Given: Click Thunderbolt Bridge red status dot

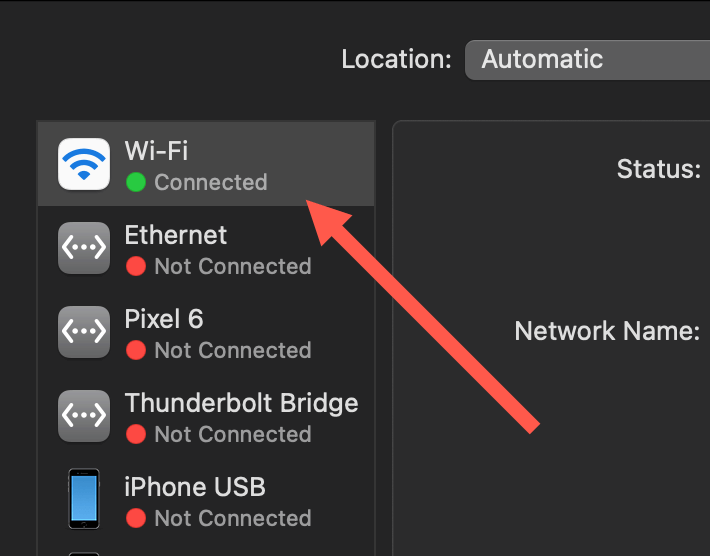Looking at the screenshot, I should tap(136, 434).
